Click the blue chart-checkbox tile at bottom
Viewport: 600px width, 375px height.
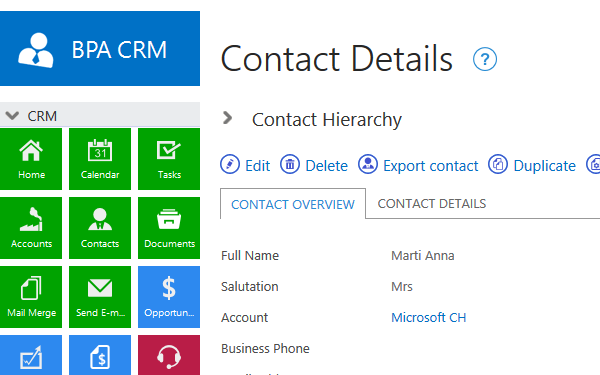[31, 355]
